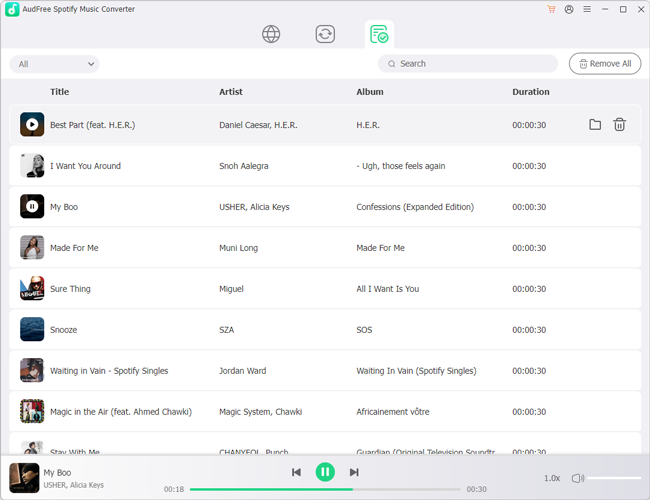Seek on the playback progress bar
Viewport: 650px width, 500px height.
pos(325,490)
